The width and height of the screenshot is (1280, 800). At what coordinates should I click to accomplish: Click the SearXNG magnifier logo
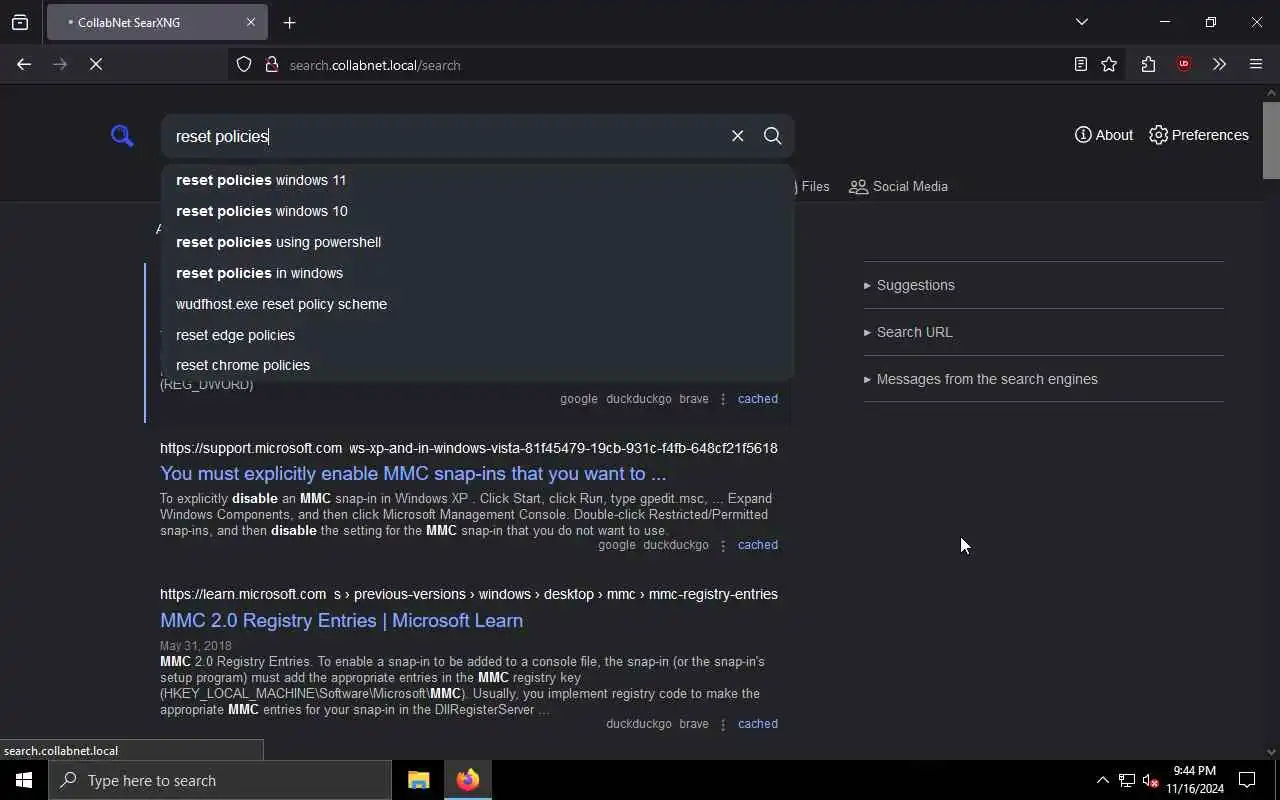[122, 136]
